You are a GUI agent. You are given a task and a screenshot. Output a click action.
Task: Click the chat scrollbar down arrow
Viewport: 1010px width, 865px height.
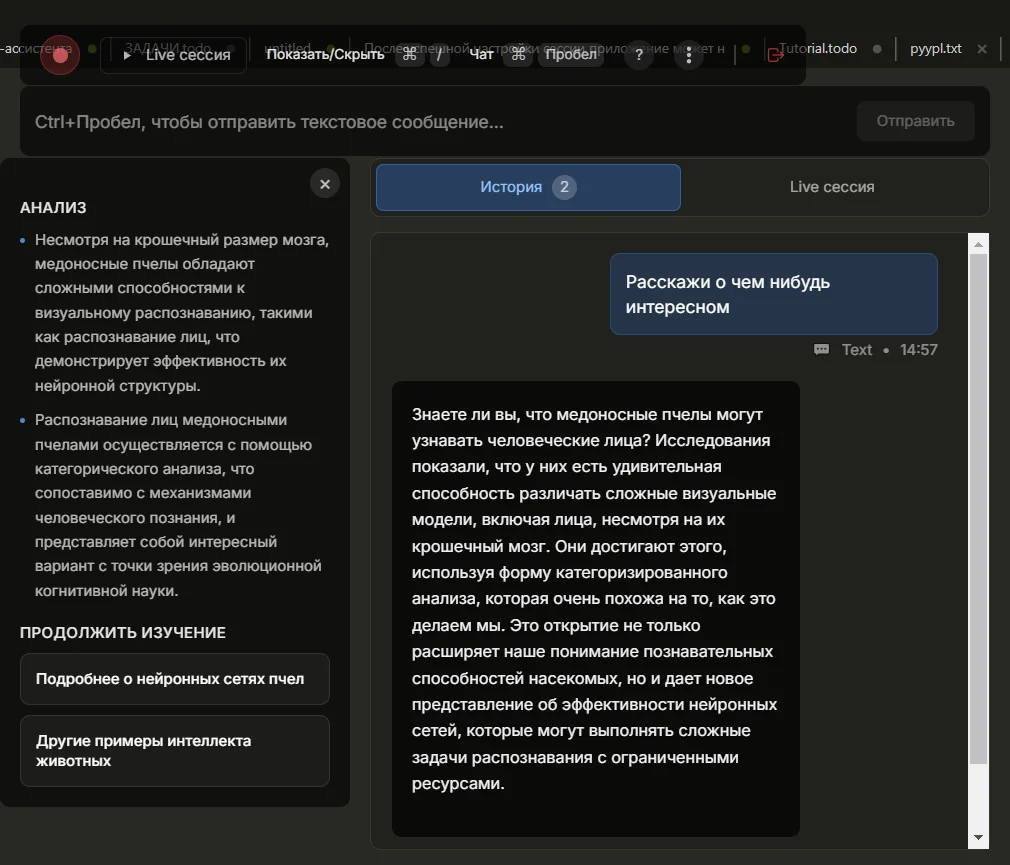coord(979,837)
